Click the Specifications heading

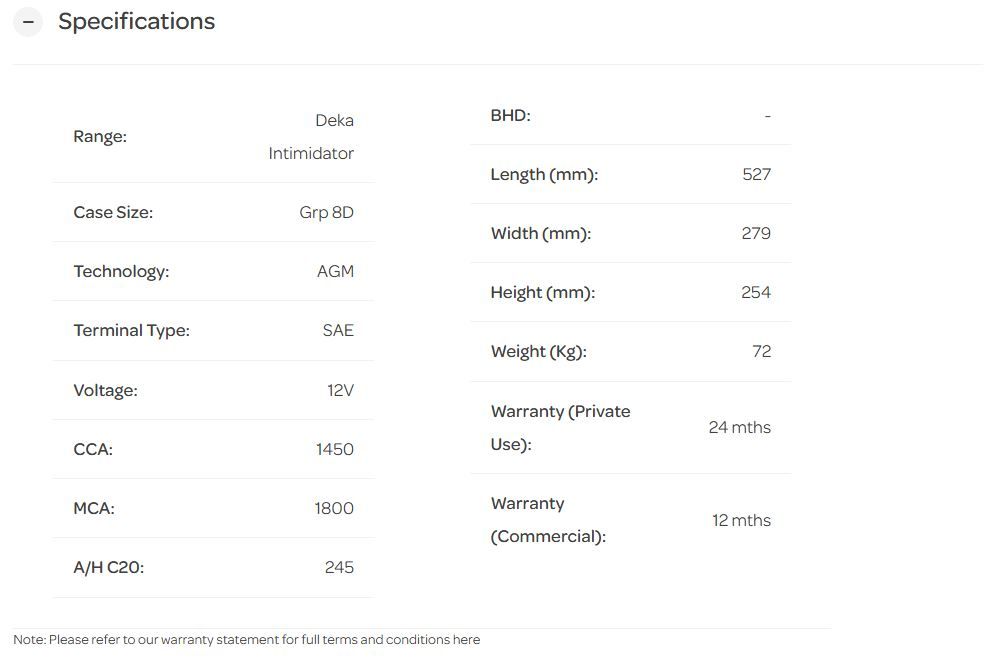(x=136, y=22)
